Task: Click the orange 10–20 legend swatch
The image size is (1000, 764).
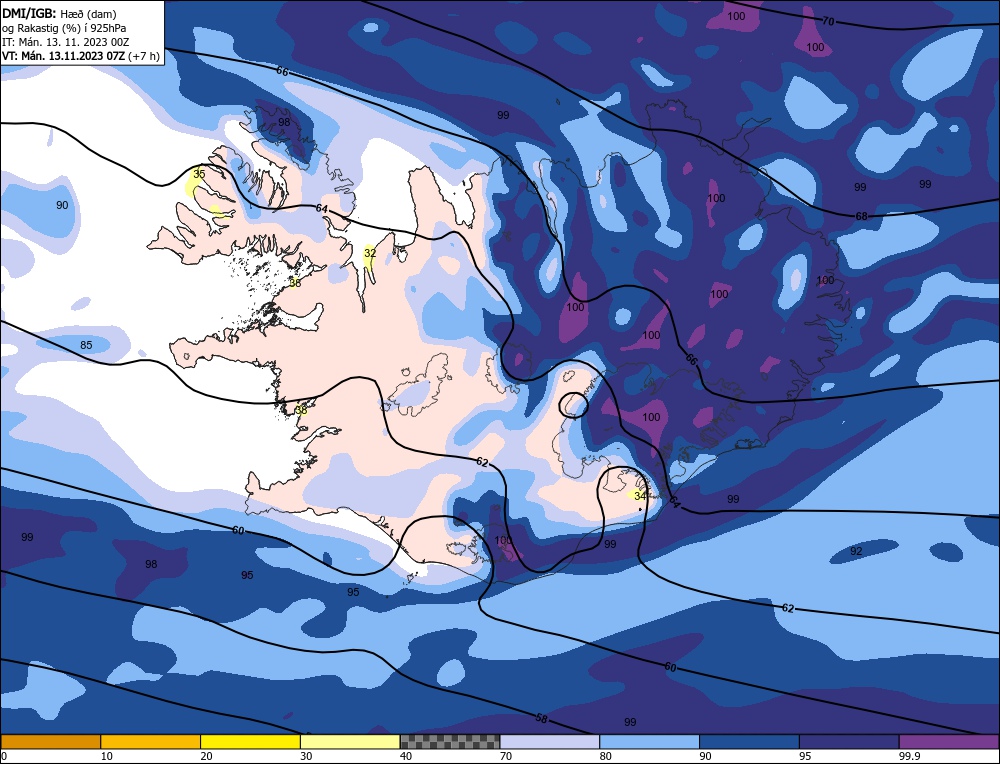Action: (x=151, y=741)
